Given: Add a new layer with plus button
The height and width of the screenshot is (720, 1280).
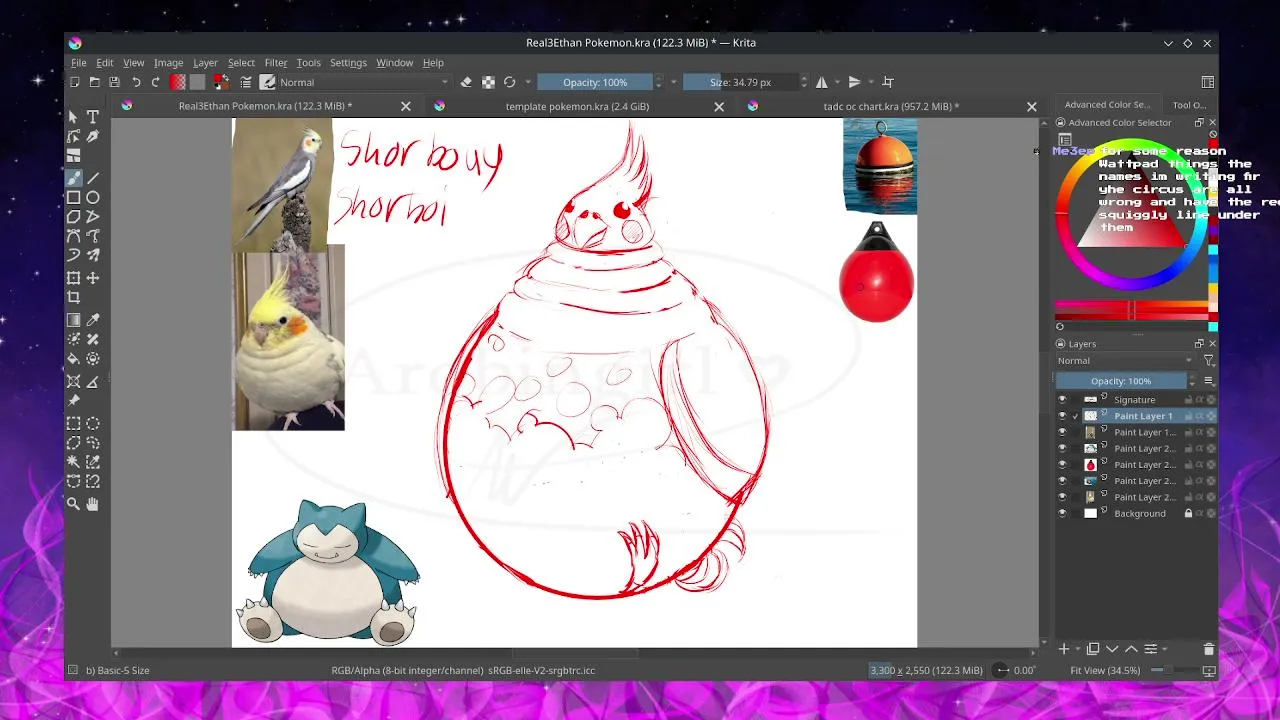Looking at the screenshot, I should coord(1064,649).
